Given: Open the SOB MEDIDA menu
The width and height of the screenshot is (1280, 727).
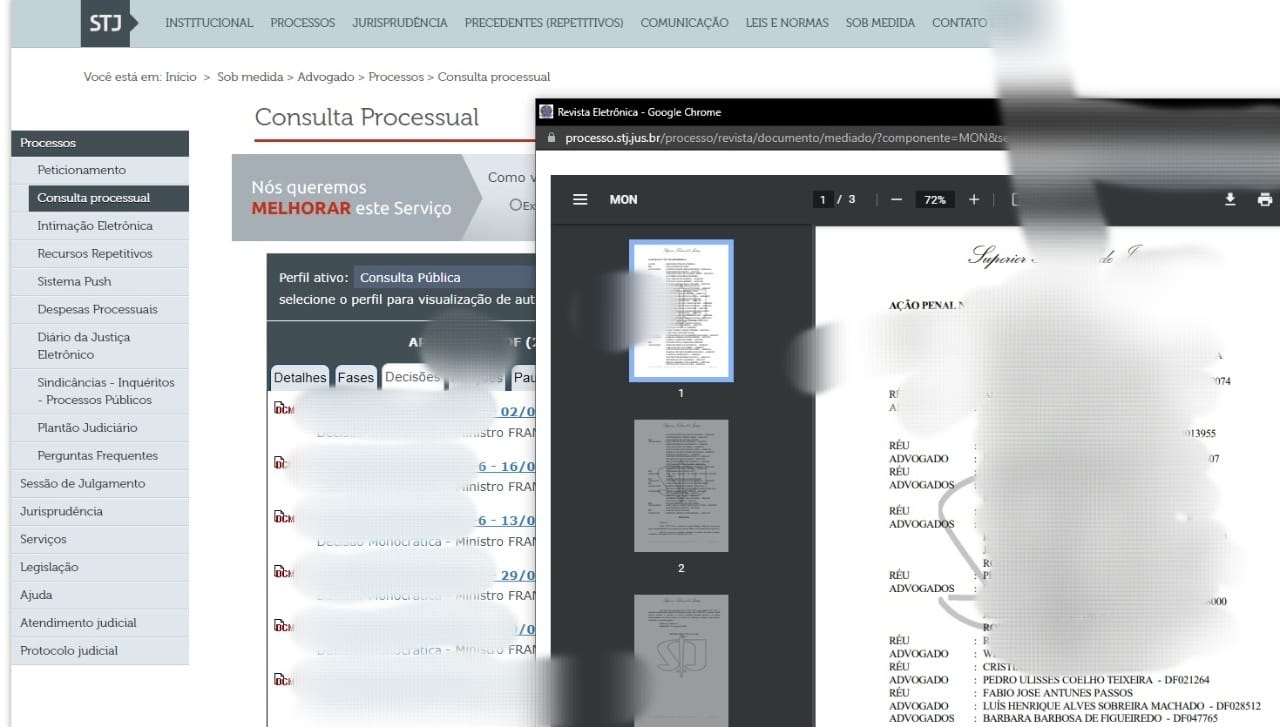Looking at the screenshot, I should 880,23.
